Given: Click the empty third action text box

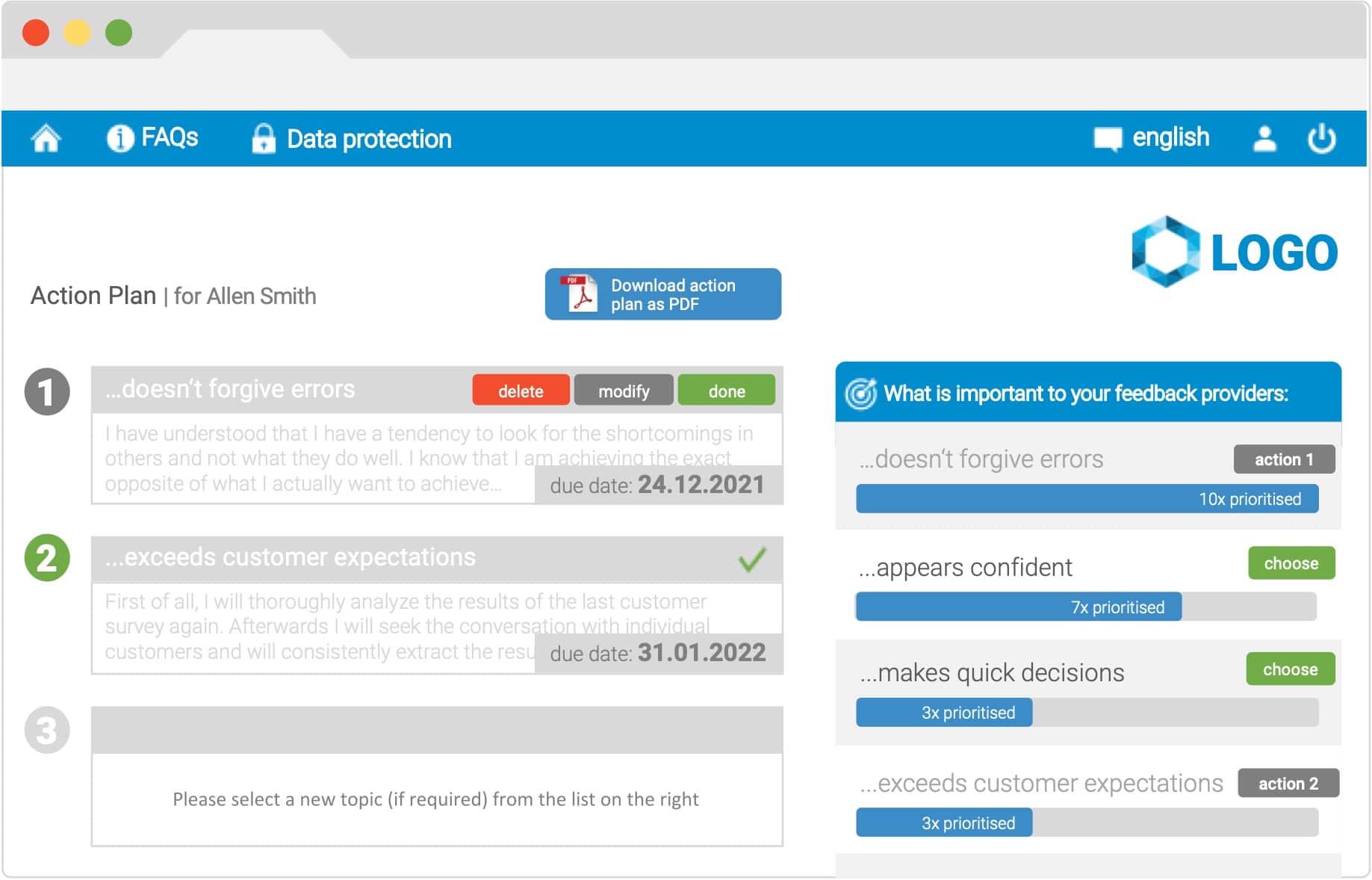Looking at the screenshot, I should [x=437, y=799].
